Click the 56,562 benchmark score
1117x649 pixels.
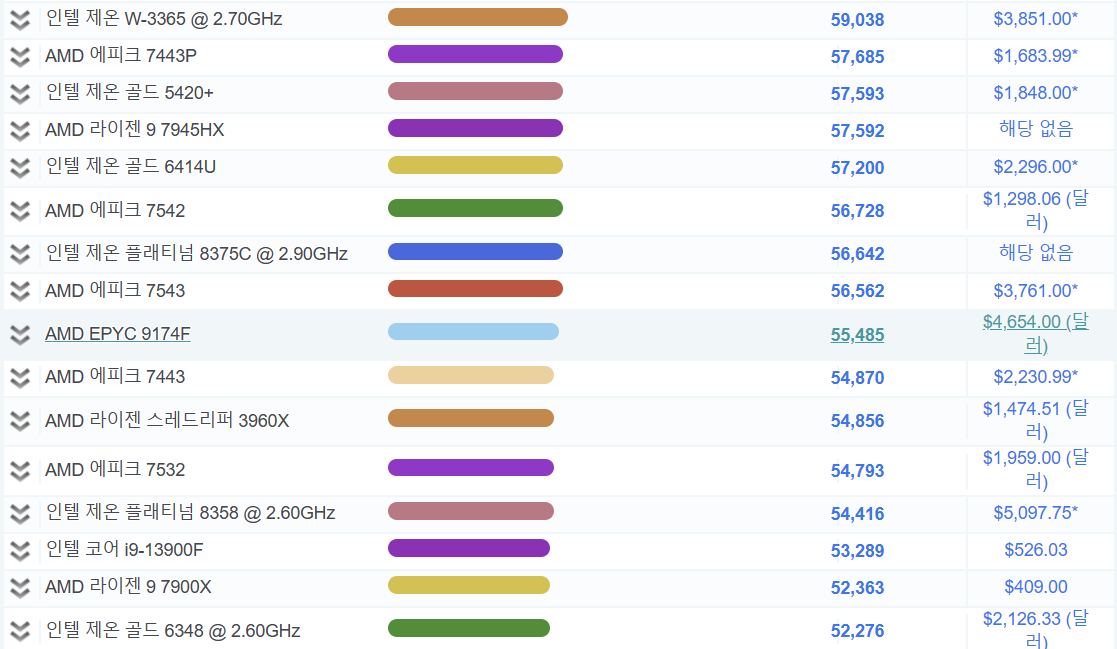click(857, 291)
